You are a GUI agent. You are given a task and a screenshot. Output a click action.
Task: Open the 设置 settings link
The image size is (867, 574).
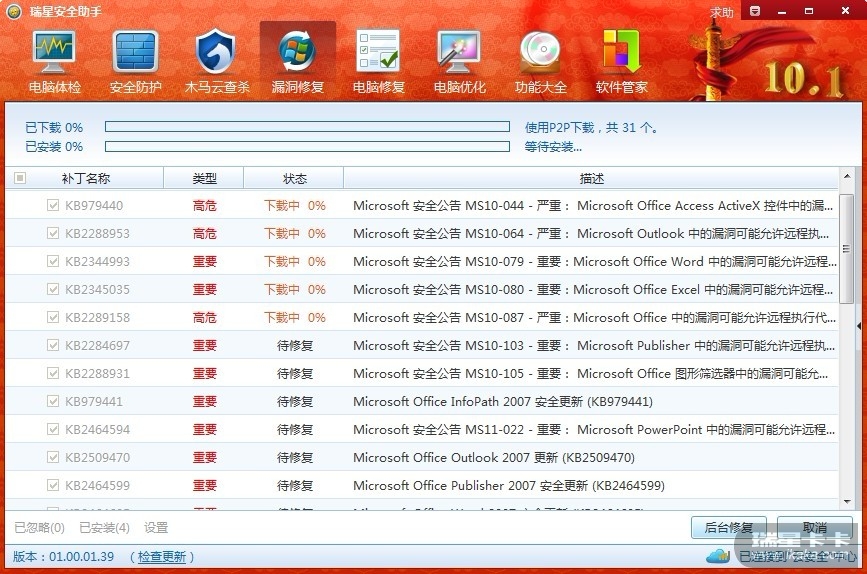156,528
